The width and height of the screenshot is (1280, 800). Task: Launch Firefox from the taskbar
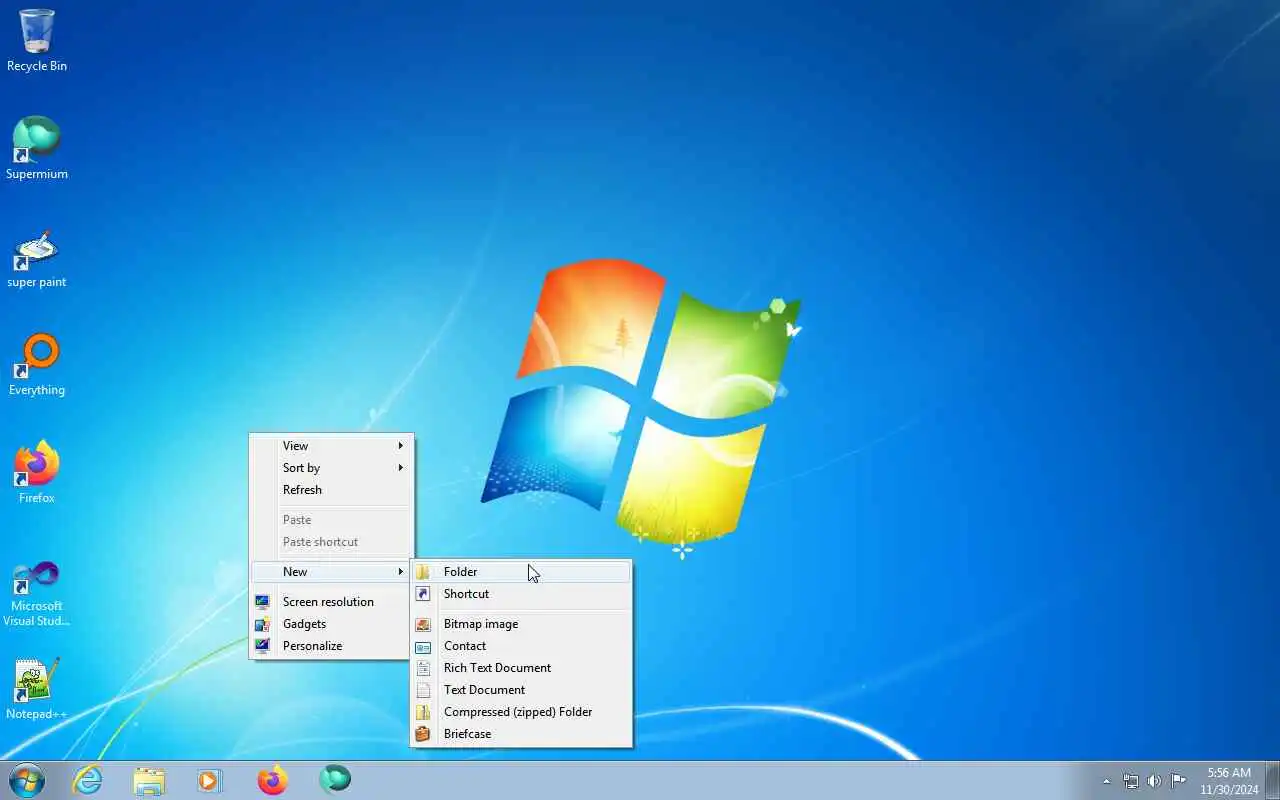(x=272, y=780)
